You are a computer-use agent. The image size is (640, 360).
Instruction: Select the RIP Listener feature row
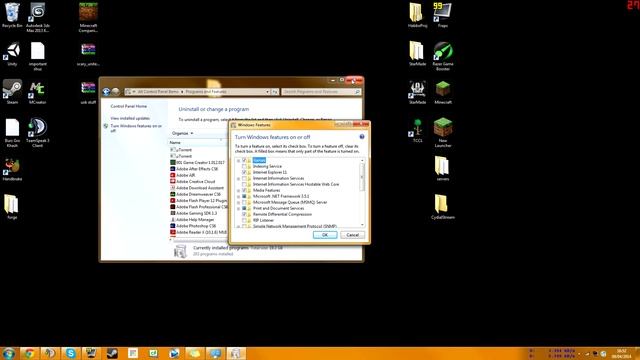(263, 220)
